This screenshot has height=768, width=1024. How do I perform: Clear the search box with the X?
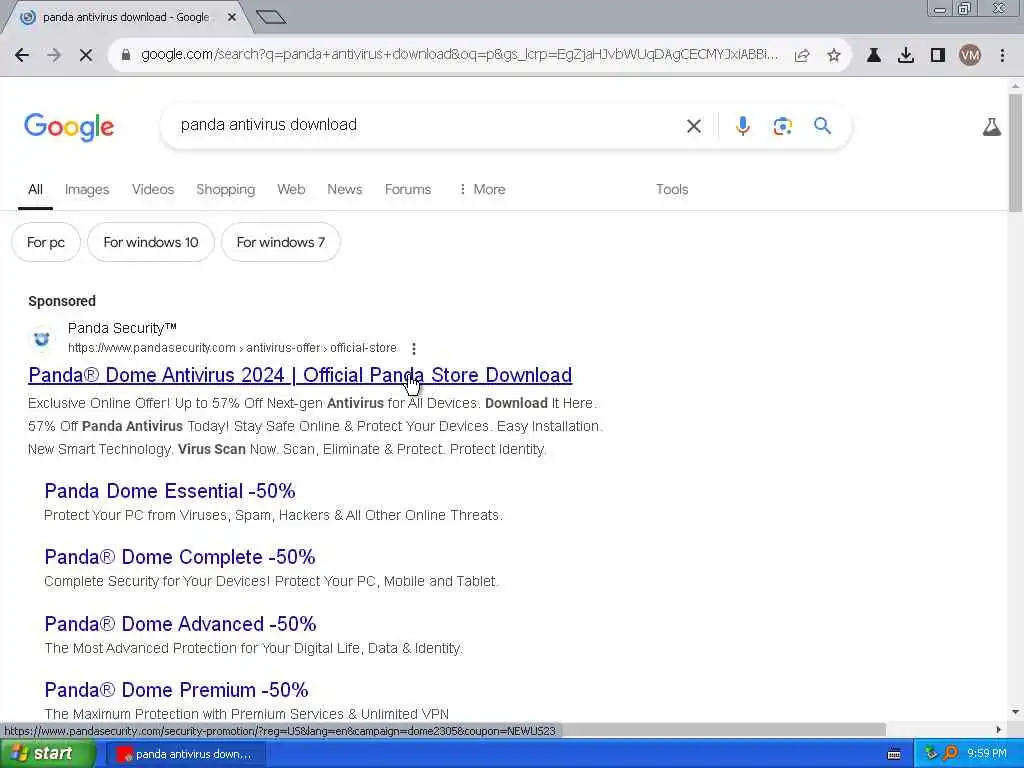coord(694,126)
